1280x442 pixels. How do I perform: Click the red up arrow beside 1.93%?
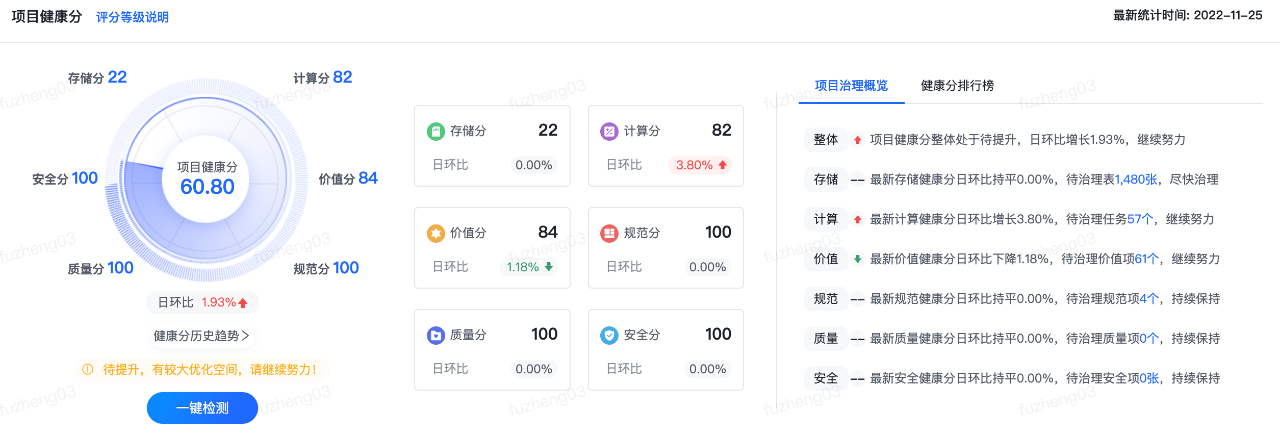click(242, 302)
